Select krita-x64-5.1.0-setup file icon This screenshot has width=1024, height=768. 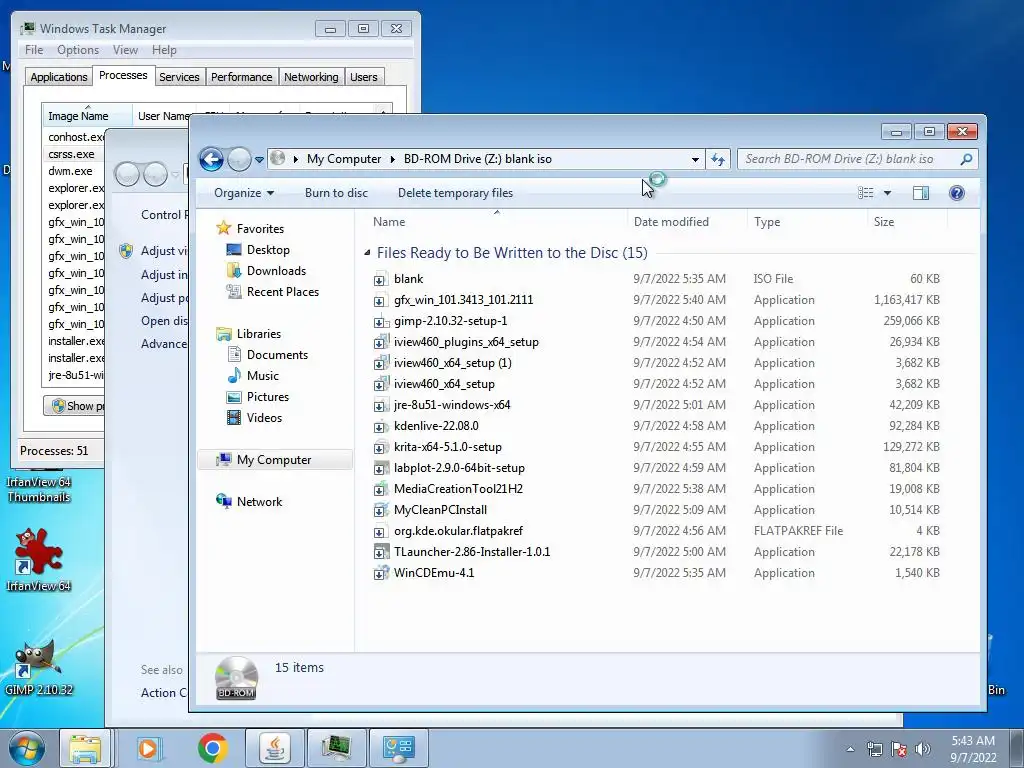[379, 447]
